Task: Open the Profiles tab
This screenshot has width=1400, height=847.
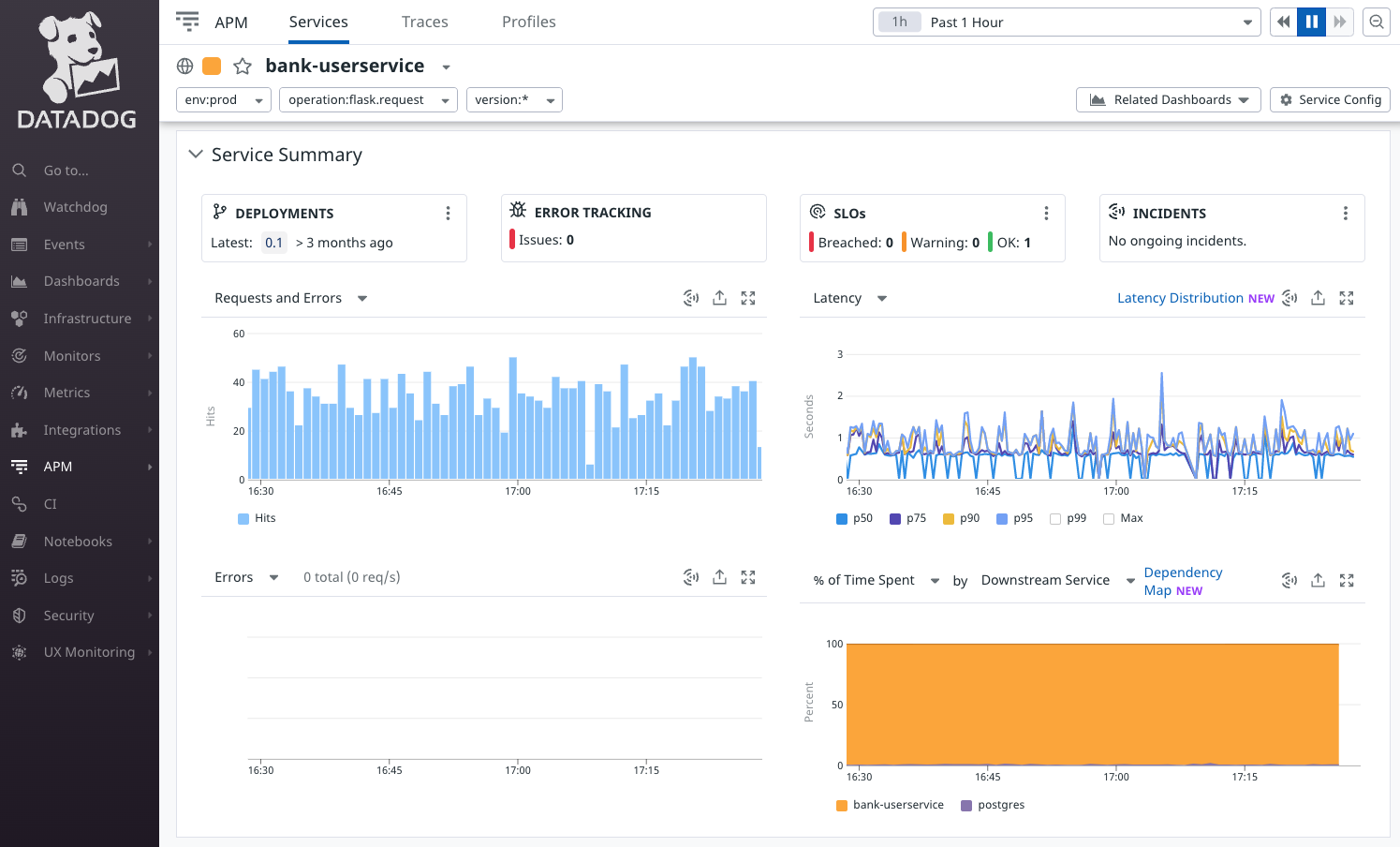Action: (x=528, y=22)
